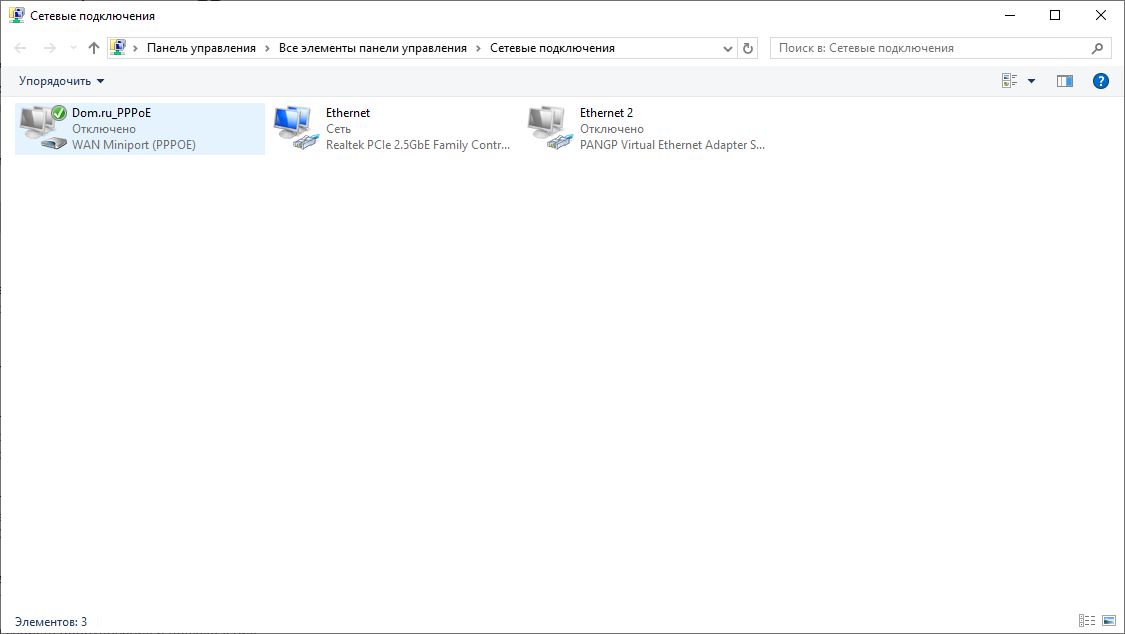Go to Все элементы панели управления breadcrumb
This screenshot has width=1125, height=634.
point(373,48)
